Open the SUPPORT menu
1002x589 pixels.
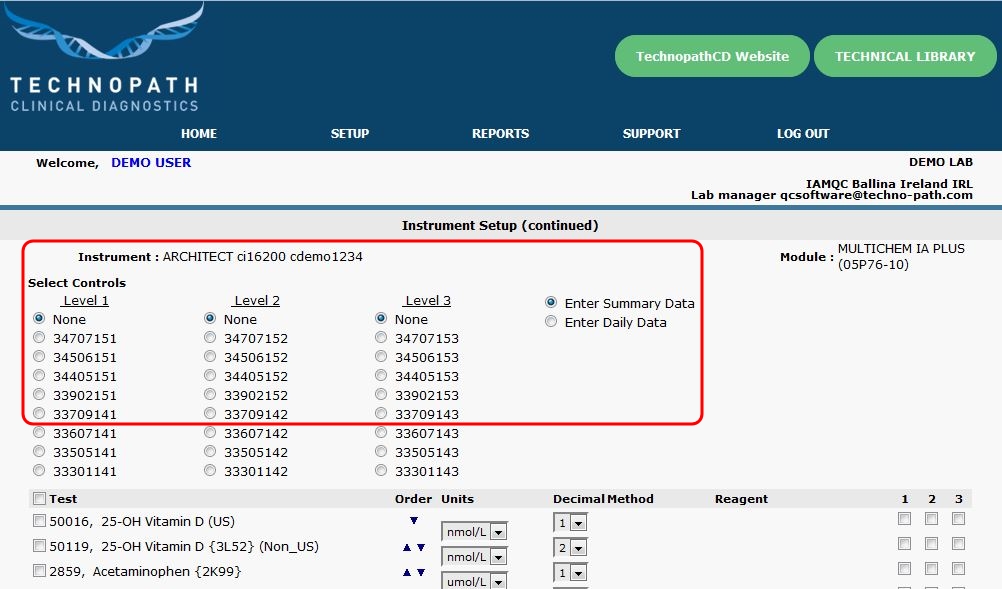pos(651,134)
